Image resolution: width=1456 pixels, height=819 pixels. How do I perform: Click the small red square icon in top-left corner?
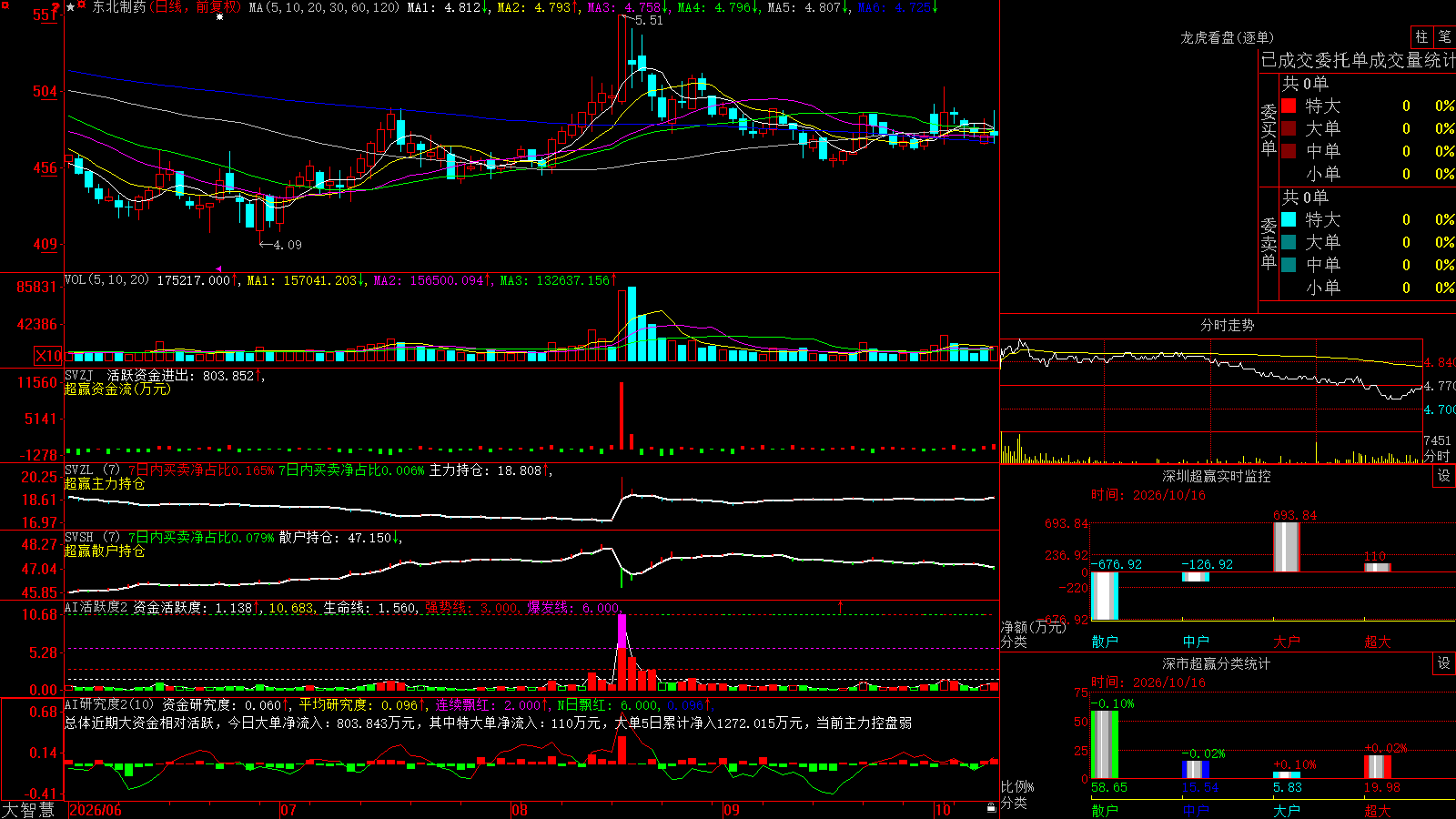pyautogui.click(x=4, y=4)
